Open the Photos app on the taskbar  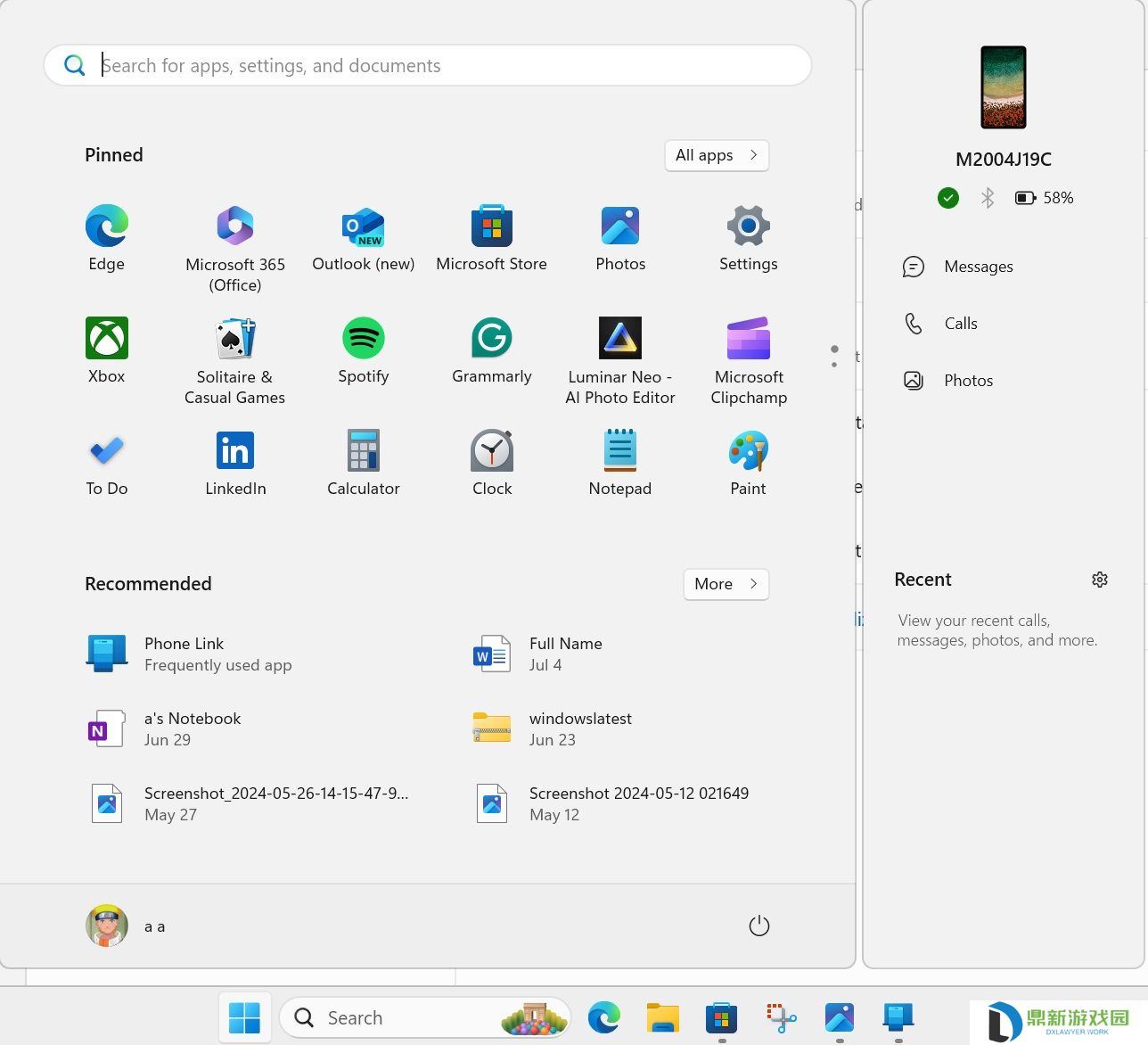(x=840, y=1017)
